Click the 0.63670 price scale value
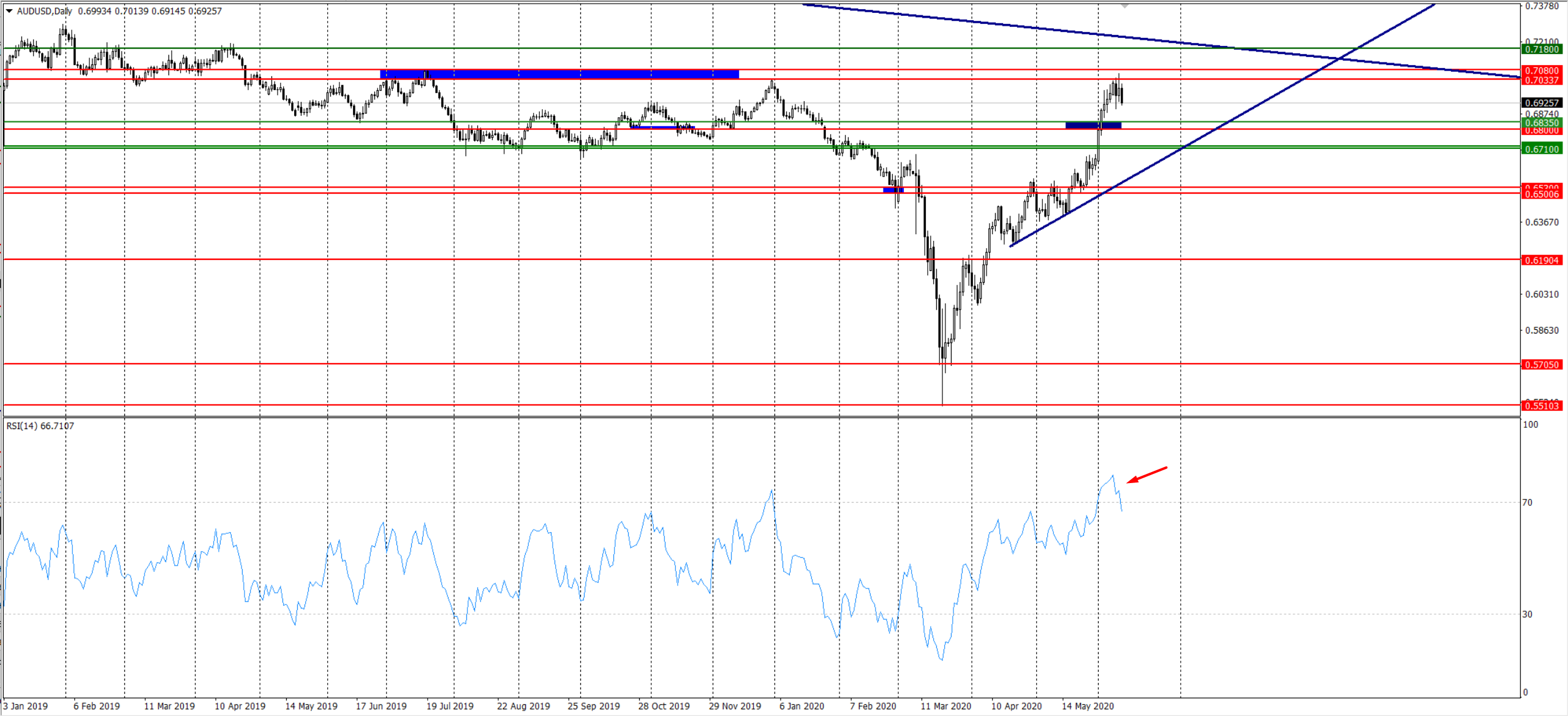The image size is (1568, 716). [1542, 222]
